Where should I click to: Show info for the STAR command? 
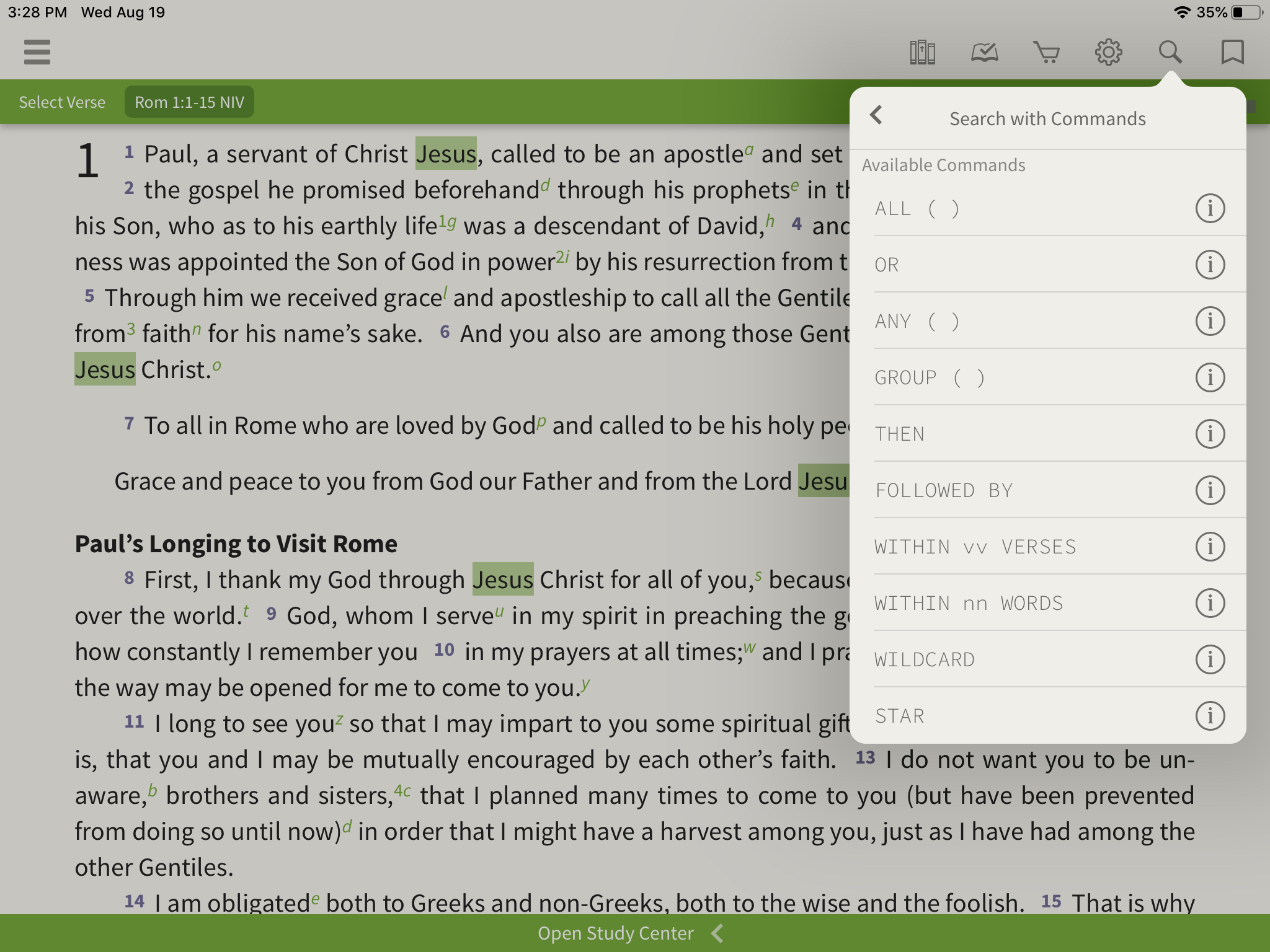click(1210, 716)
